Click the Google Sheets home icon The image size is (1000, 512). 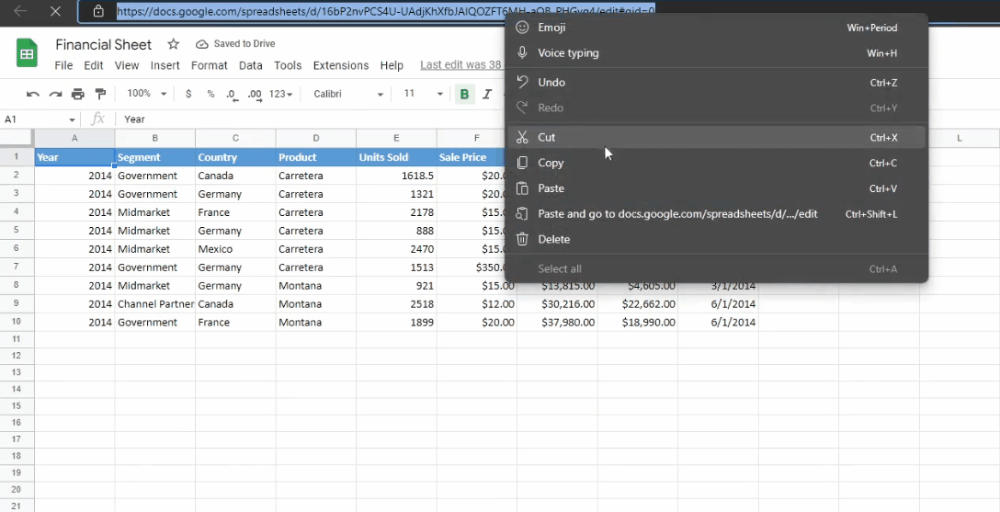[27, 54]
